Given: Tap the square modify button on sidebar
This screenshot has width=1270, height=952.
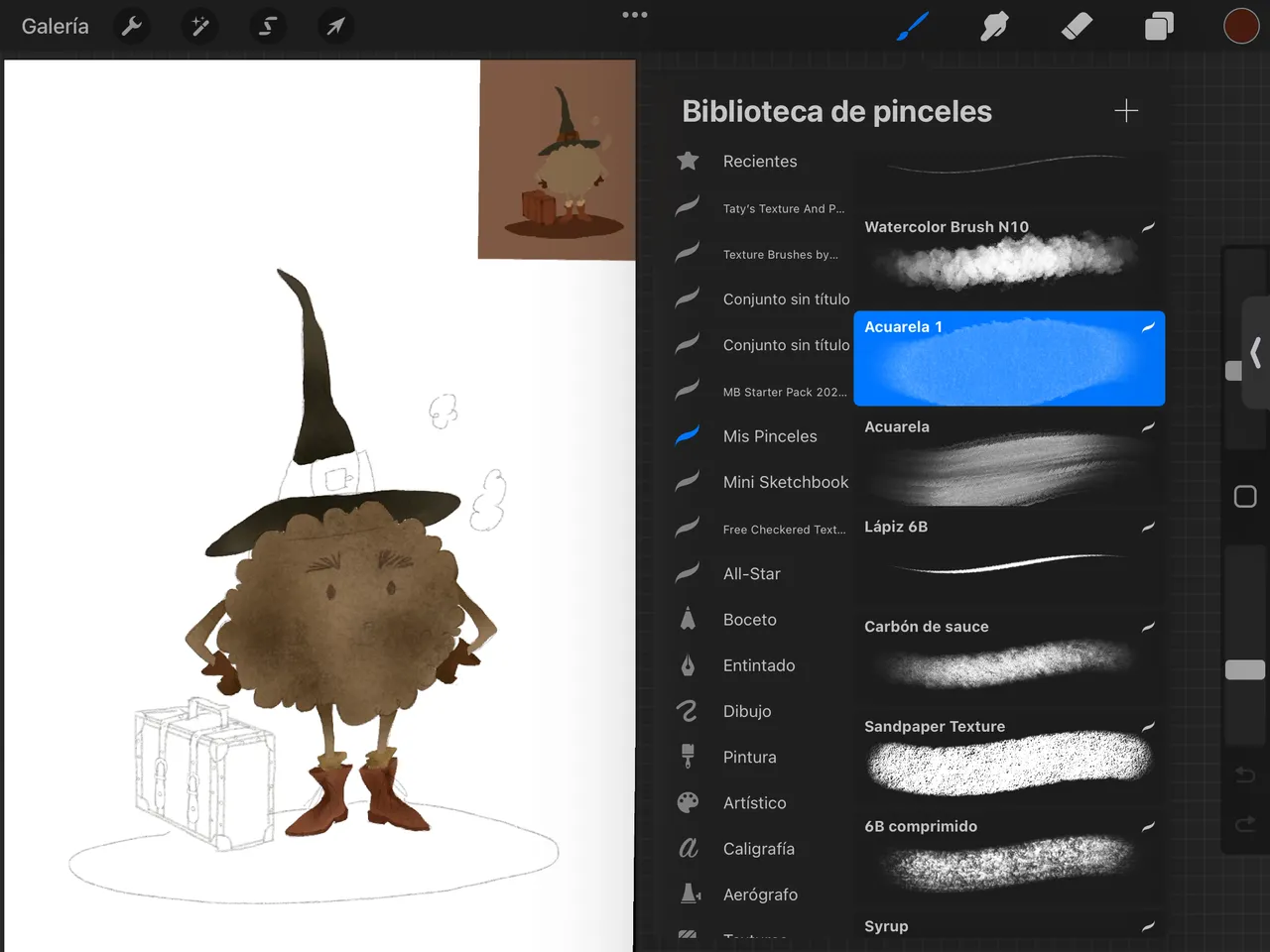Looking at the screenshot, I should (x=1245, y=497).
